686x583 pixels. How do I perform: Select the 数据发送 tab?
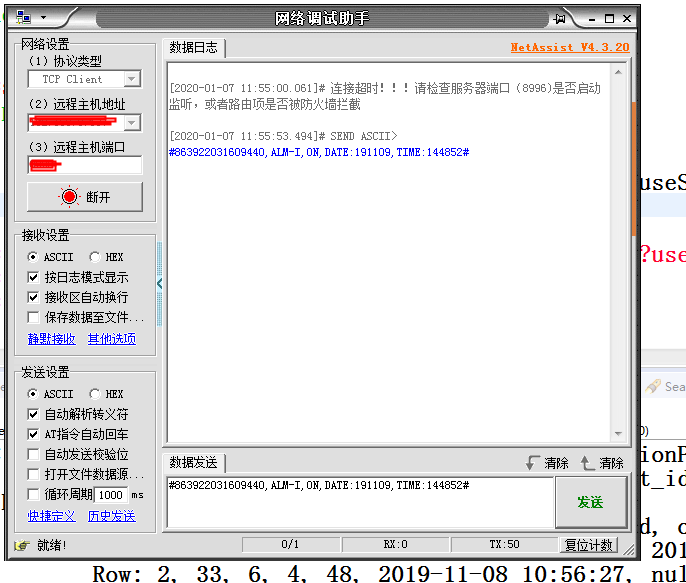[x=194, y=463]
